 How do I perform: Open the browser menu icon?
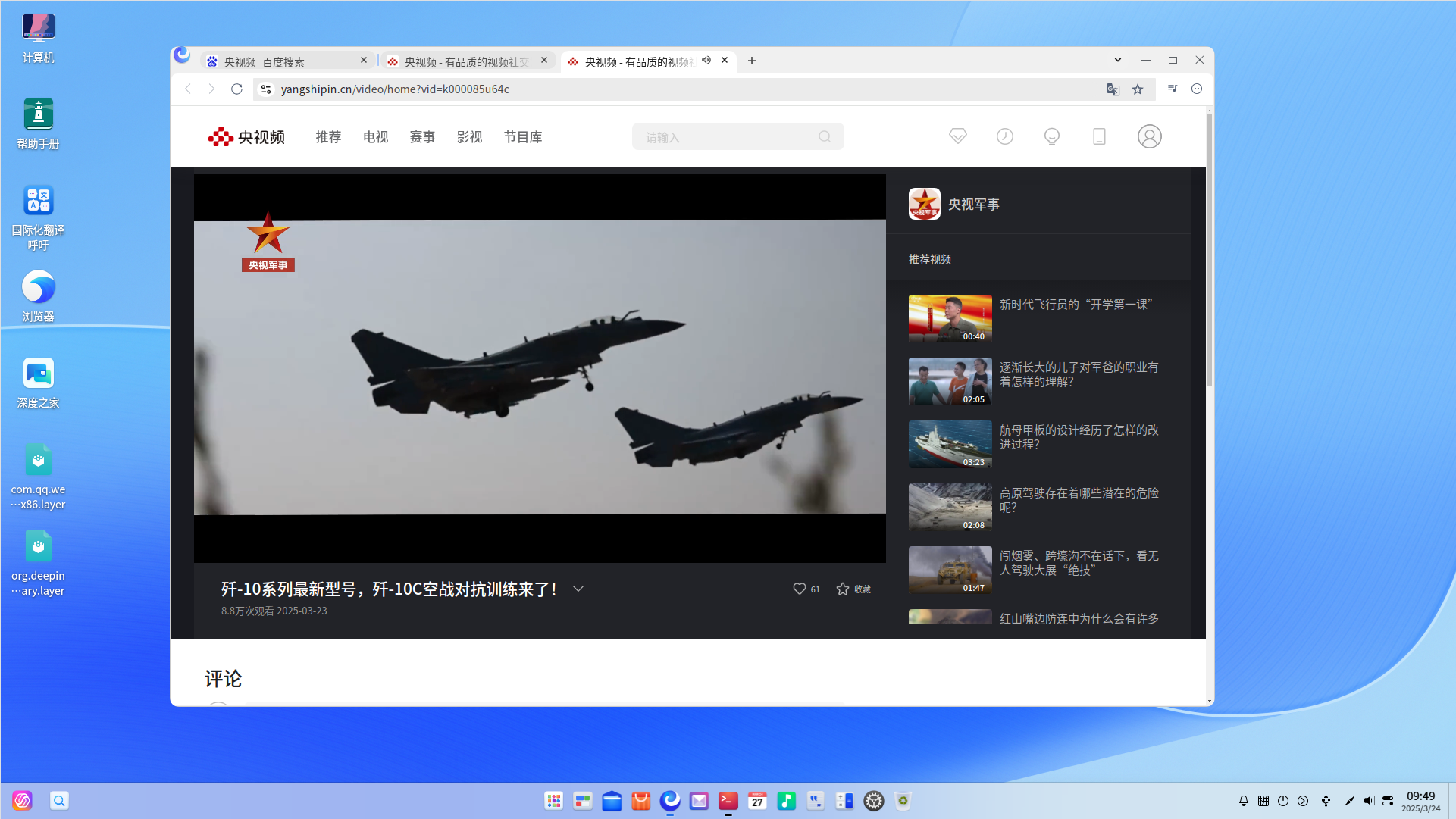[1197, 89]
